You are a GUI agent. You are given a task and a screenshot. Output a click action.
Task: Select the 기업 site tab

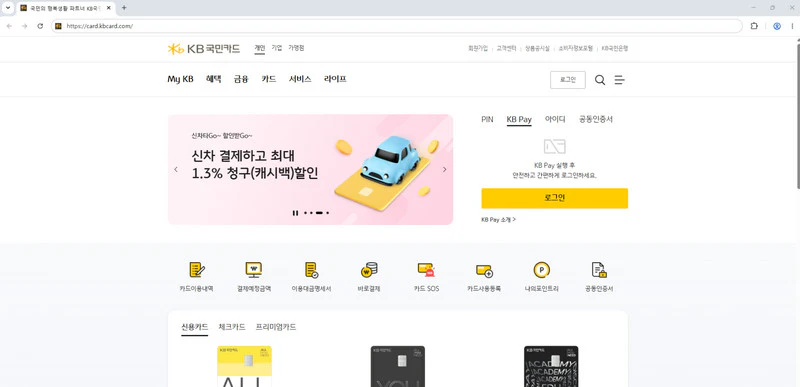(x=277, y=48)
